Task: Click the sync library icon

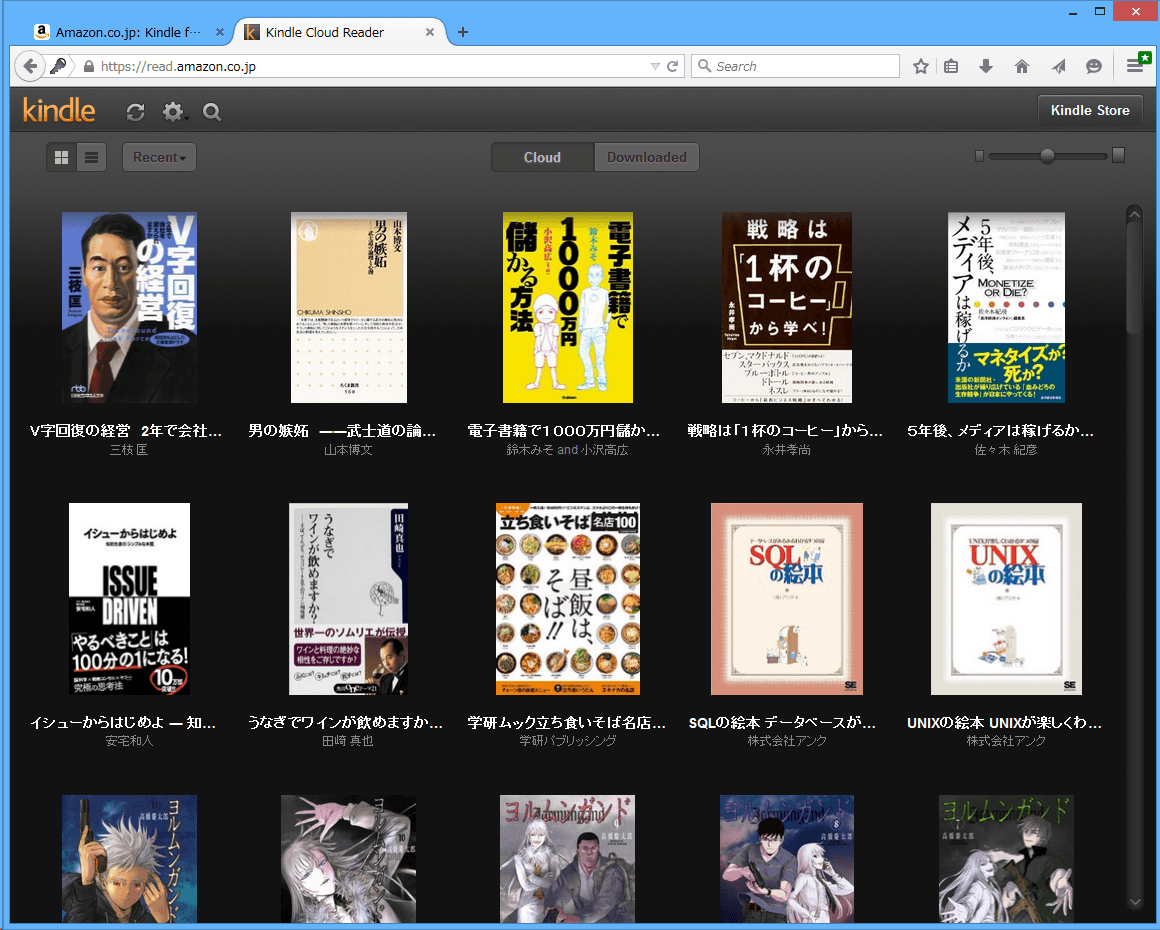Action: pos(135,112)
